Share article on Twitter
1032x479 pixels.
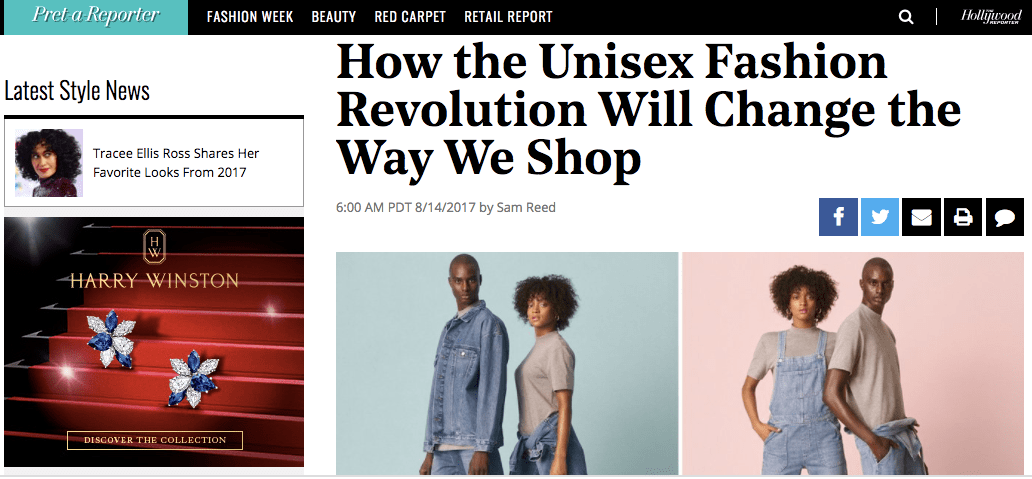880,216
